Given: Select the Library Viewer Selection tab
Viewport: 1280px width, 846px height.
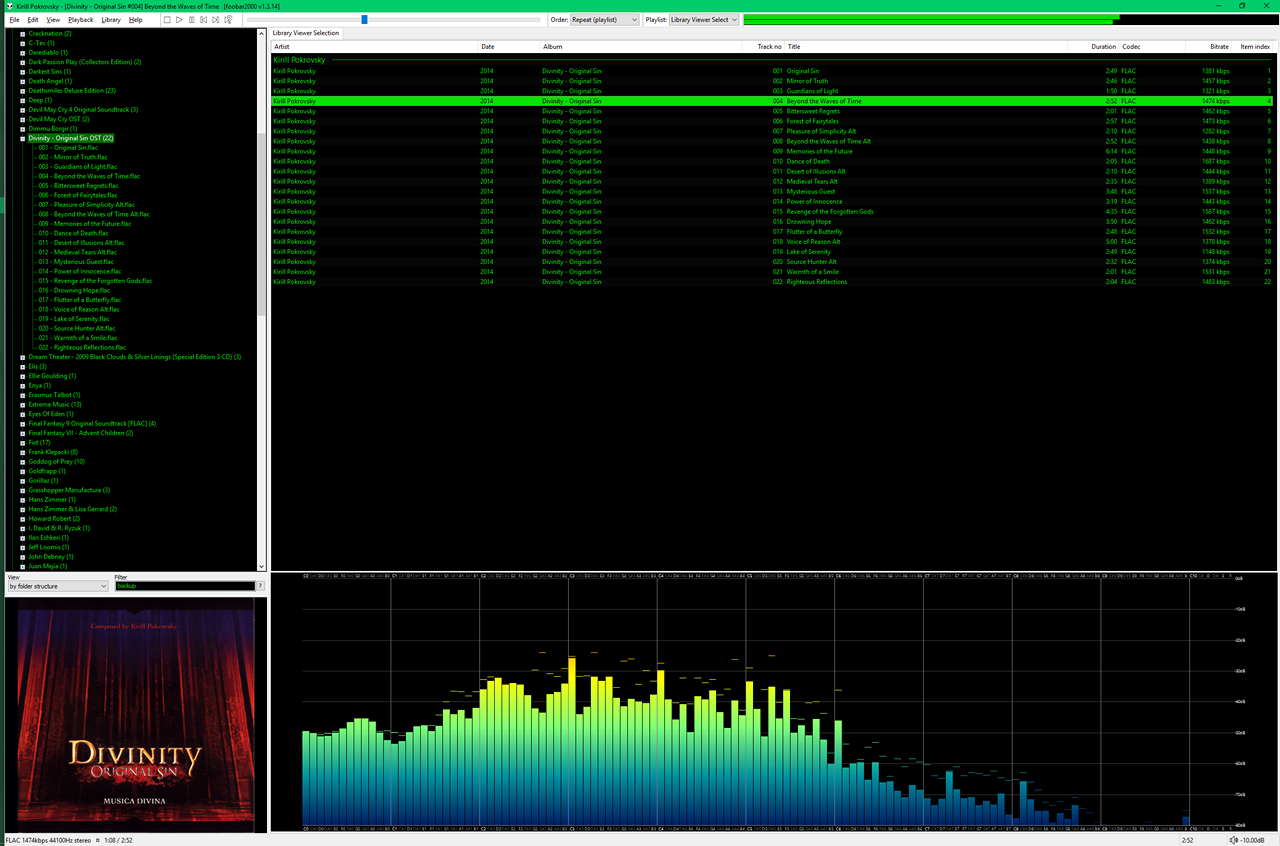Looking at the screenshot, I should [x=307, y=33].
